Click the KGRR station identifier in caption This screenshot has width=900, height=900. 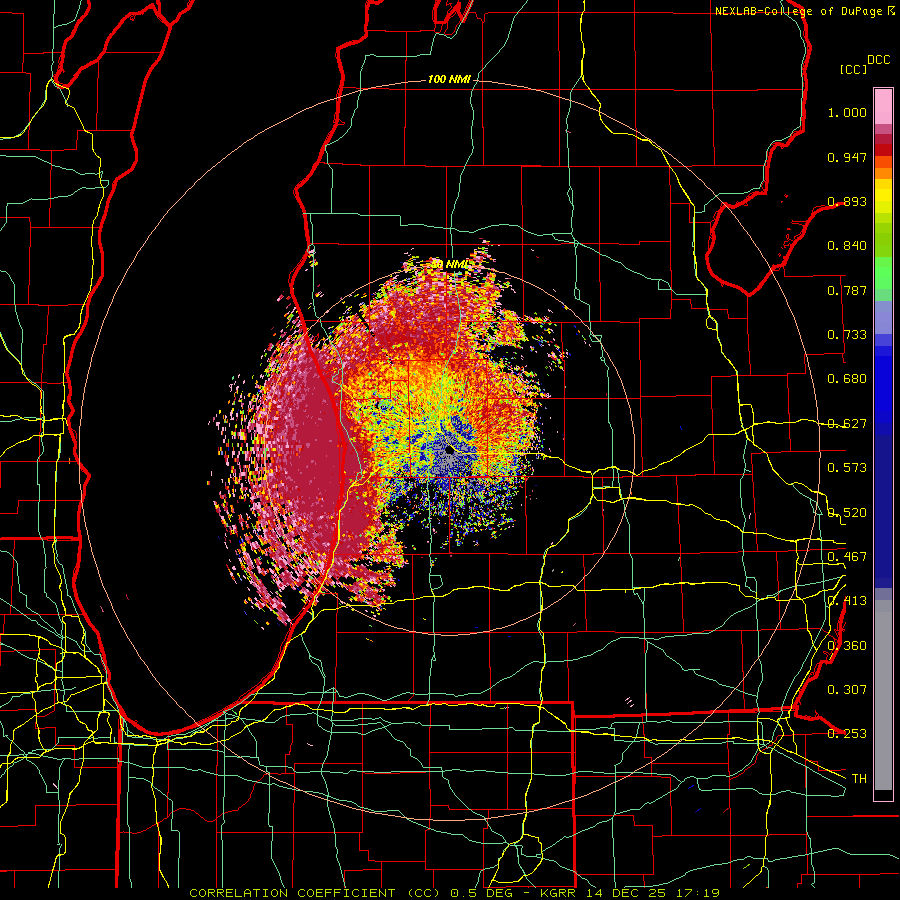[557, 893]
